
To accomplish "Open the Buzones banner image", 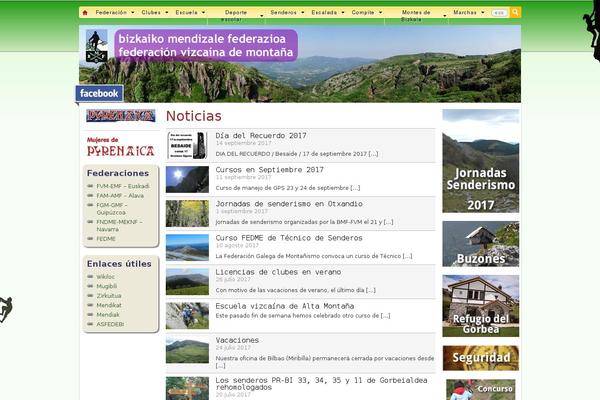I will click(x=481, y=244).
